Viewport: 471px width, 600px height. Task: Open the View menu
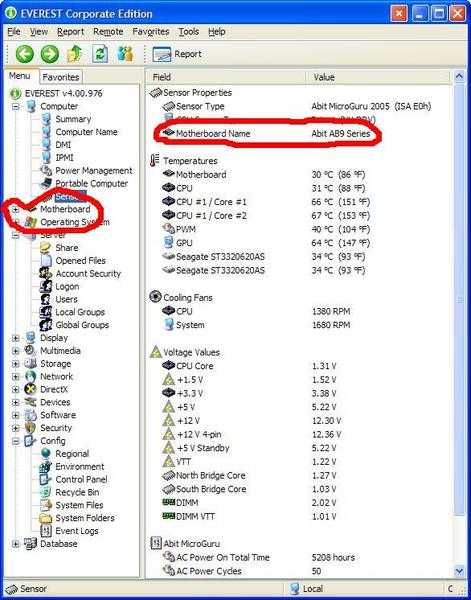(39, 32)
